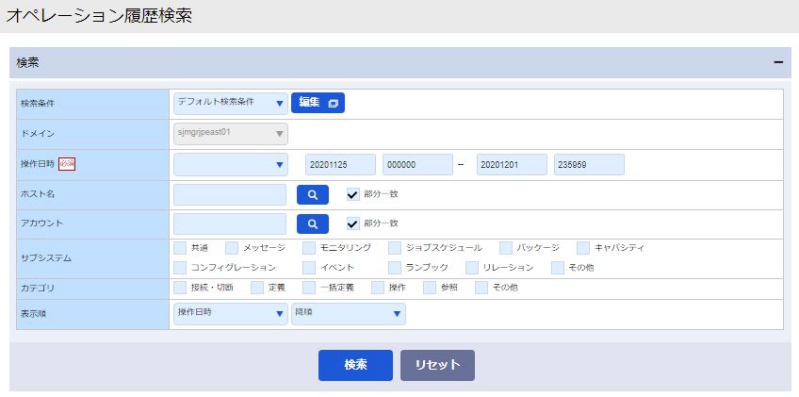Check the 操作 category checkbox
The height and width of the screenshot is (397, 799).
point(378,288)
